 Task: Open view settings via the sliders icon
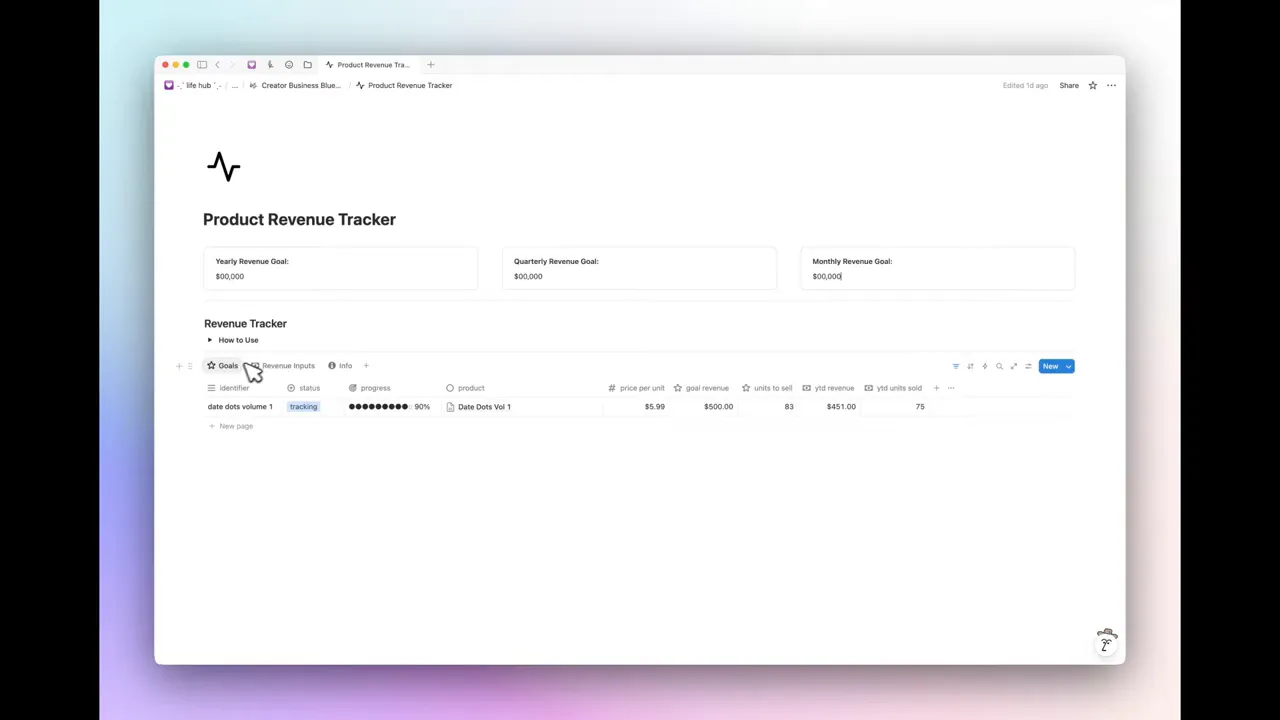1027,366
